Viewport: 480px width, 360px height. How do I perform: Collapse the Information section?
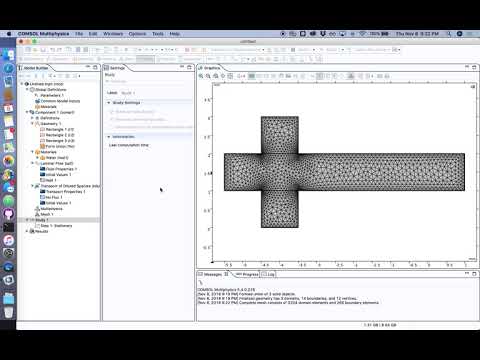click(109, 137)
